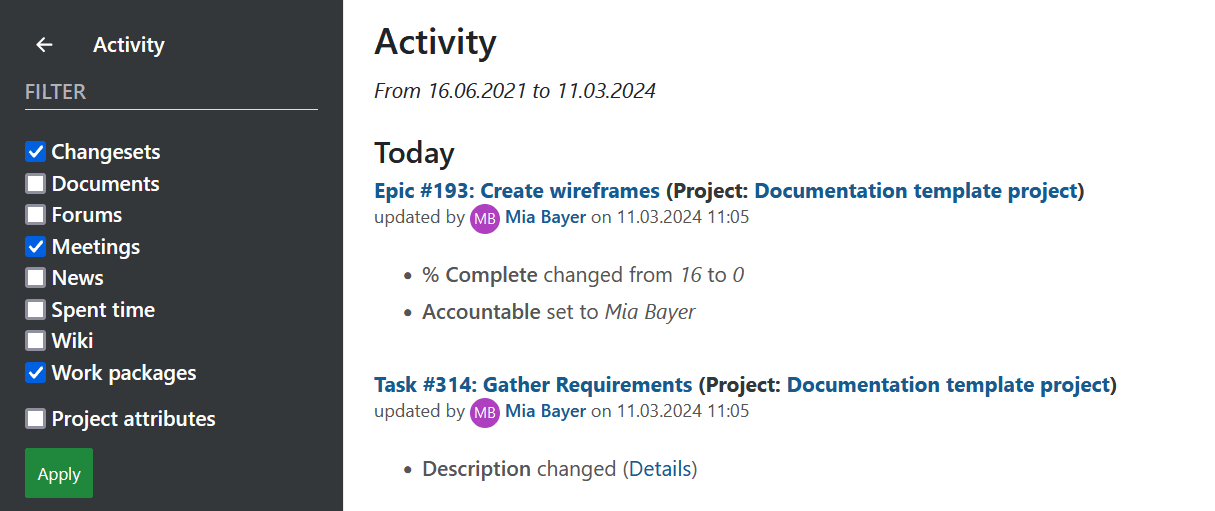Click Mia Bayer's avatar under Task #314
The height and width of the screenshot is (511, 1215).
(485, 412)
